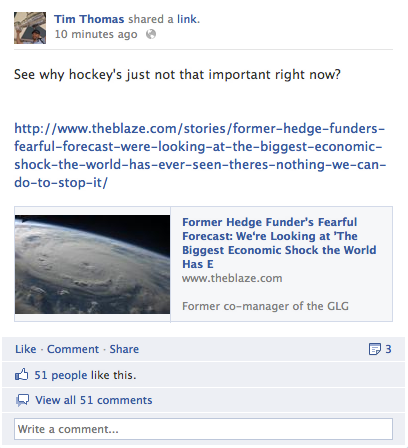Image resolution: width=408 pixels, height=448 pixels.
Task: Share this post
Action: (x=124, y=349)
